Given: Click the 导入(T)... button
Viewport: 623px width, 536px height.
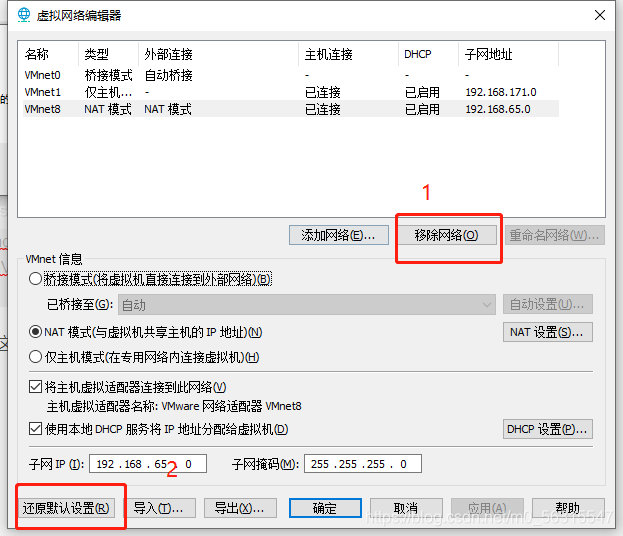Looking at the screenshot, I should [159, 508].
